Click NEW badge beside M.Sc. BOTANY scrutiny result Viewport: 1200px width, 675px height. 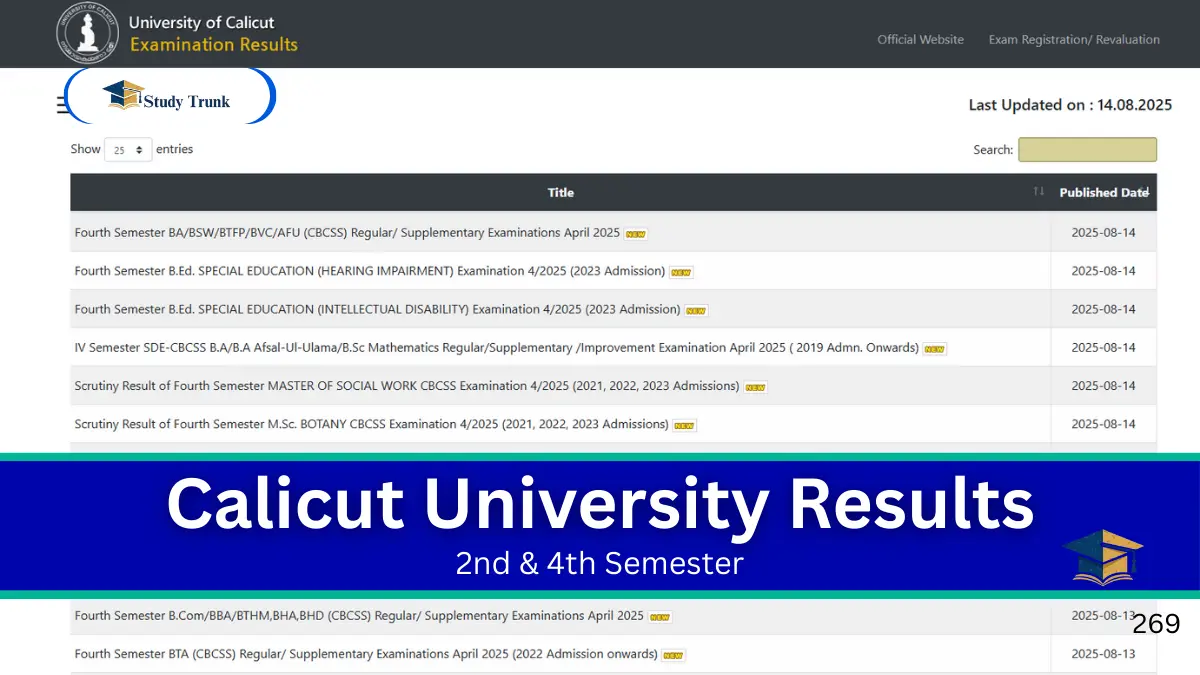[684, 426]
